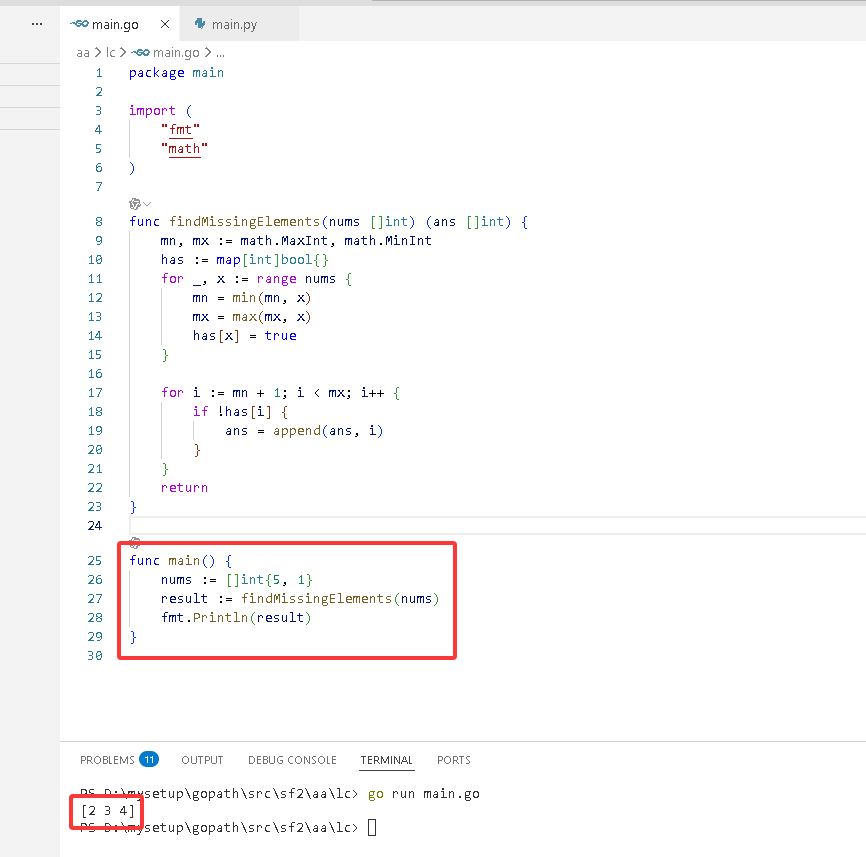
Task: Click the "fmt" import string on line 4
Action: click(181, 130)
